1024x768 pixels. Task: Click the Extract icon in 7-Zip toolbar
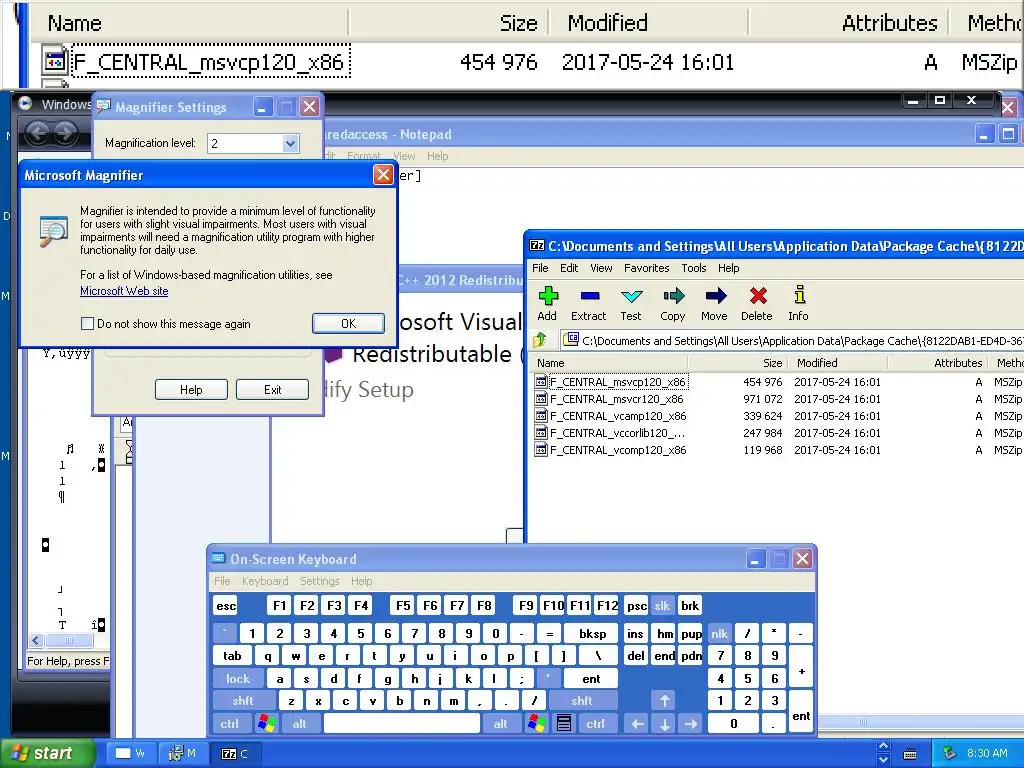coord(588,304)
